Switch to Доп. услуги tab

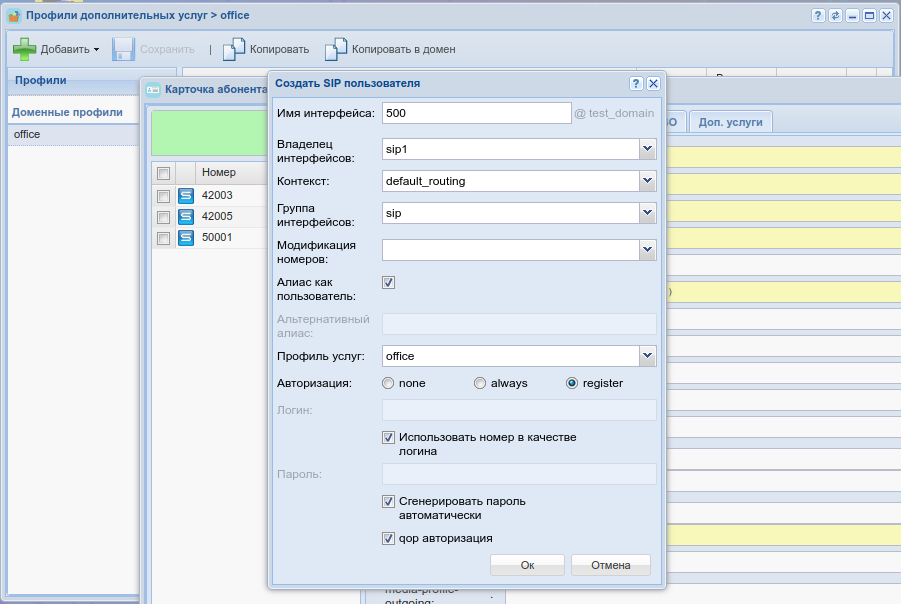pos(730,122)
